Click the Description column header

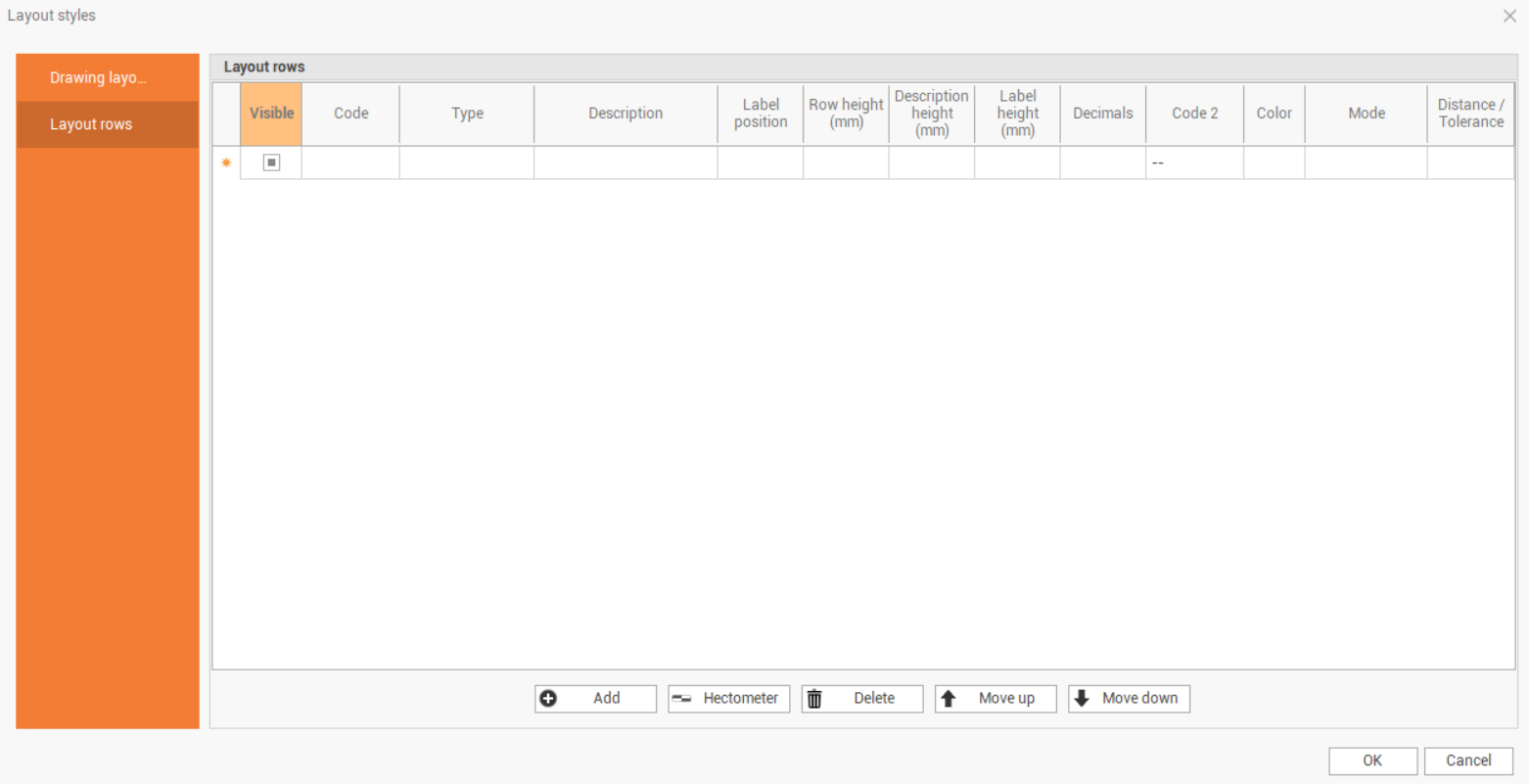[x=625, y=114]
